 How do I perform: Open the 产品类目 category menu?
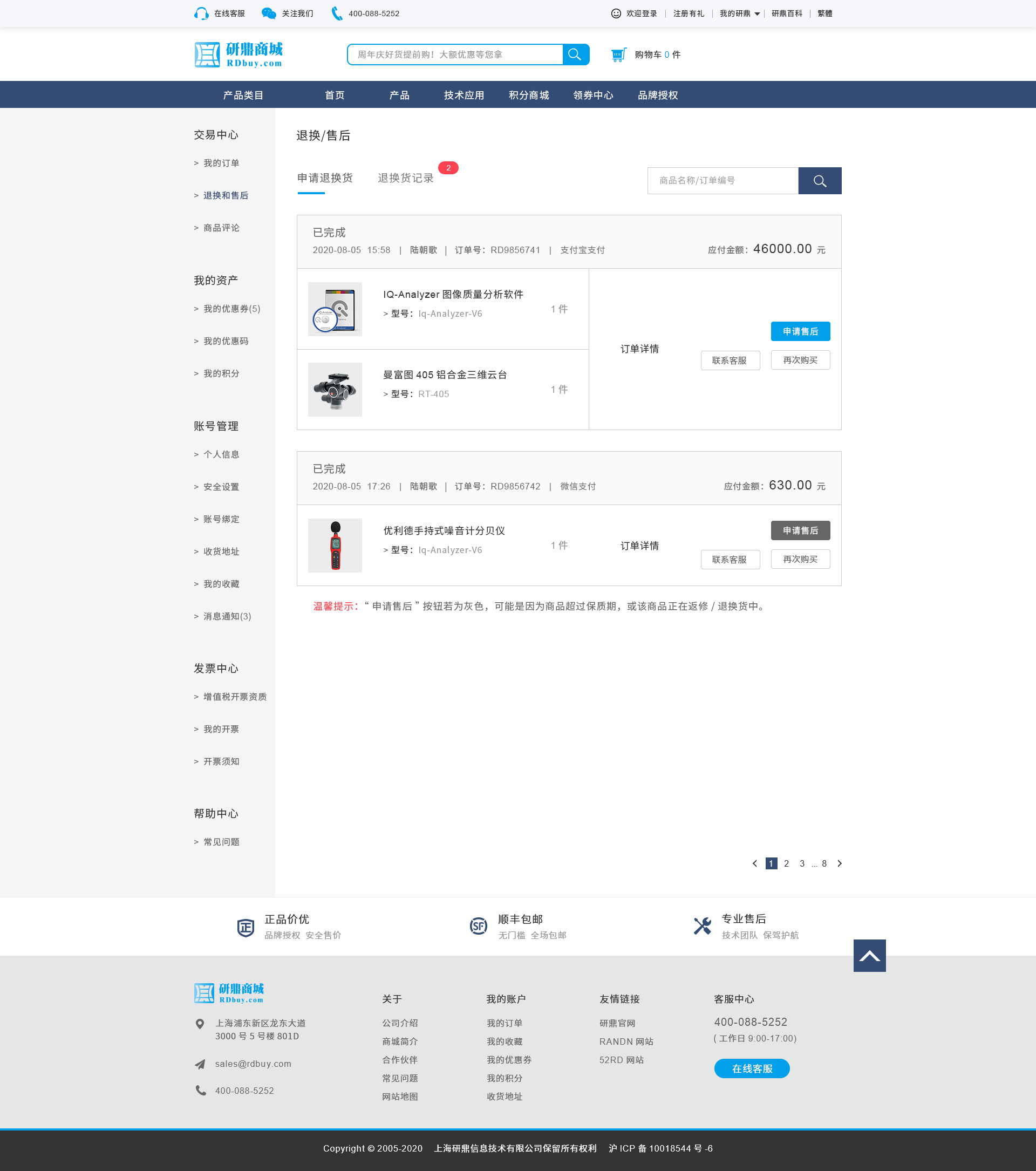coord(243,95)
